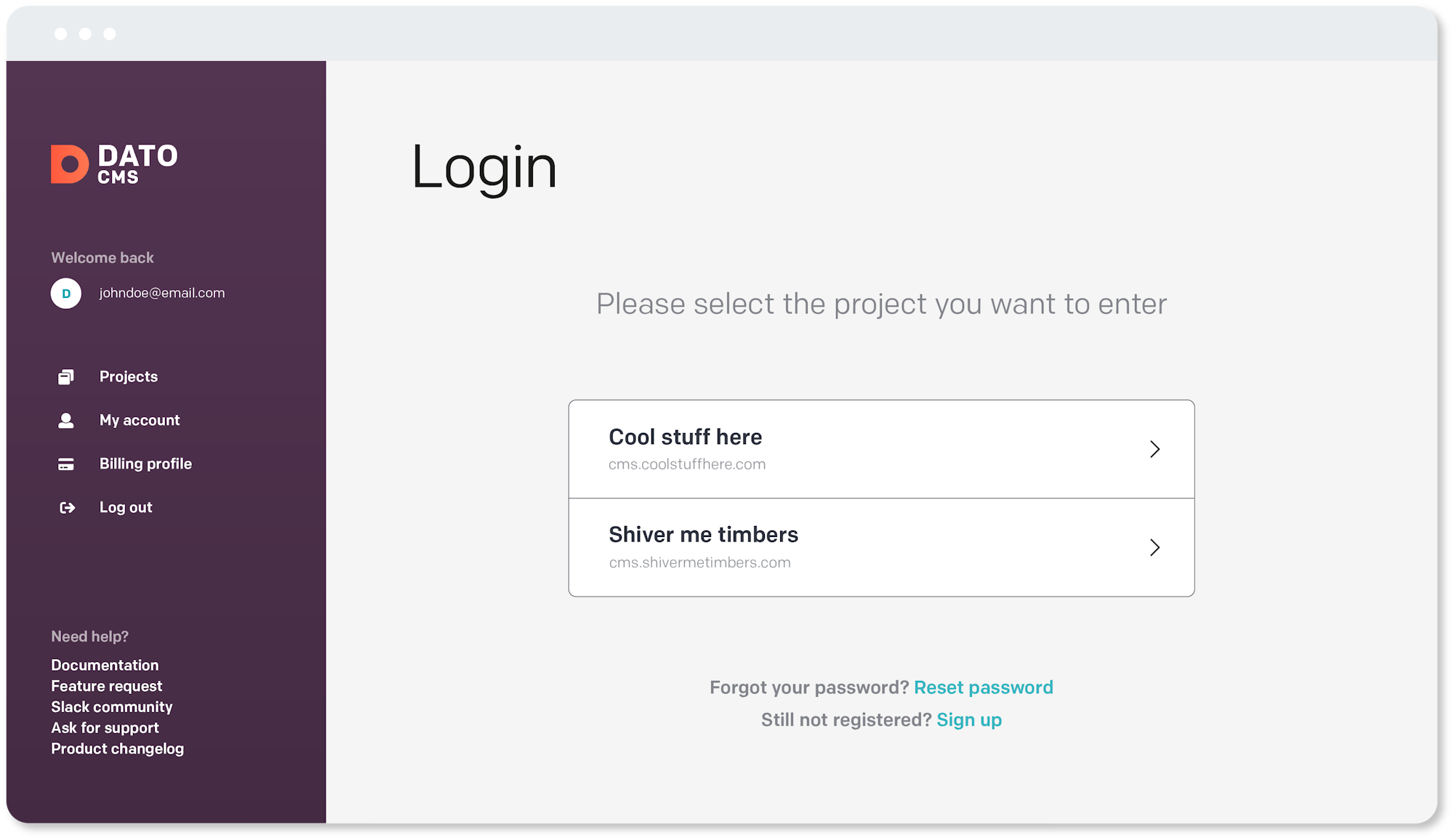Click the Product changelog link
The image size is (1454, 840).
point(118,748)
